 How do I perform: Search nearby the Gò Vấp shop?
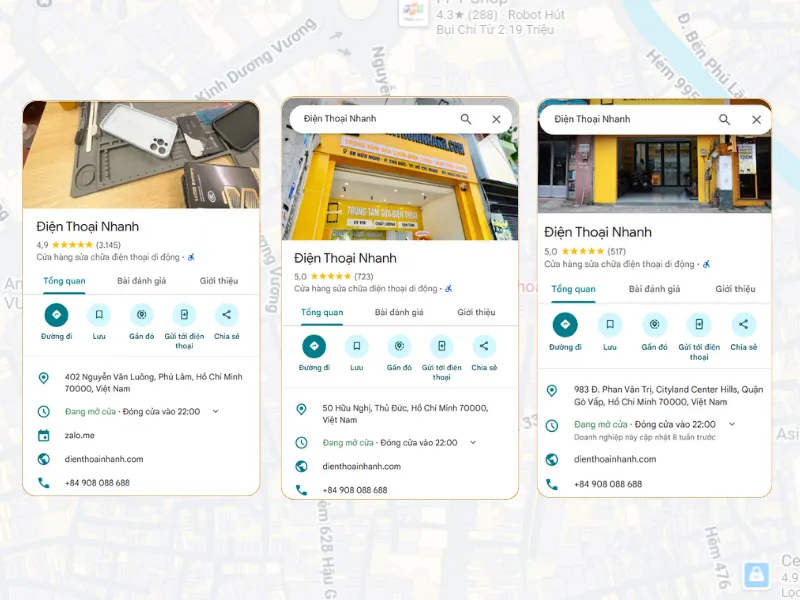pos(655,324)
